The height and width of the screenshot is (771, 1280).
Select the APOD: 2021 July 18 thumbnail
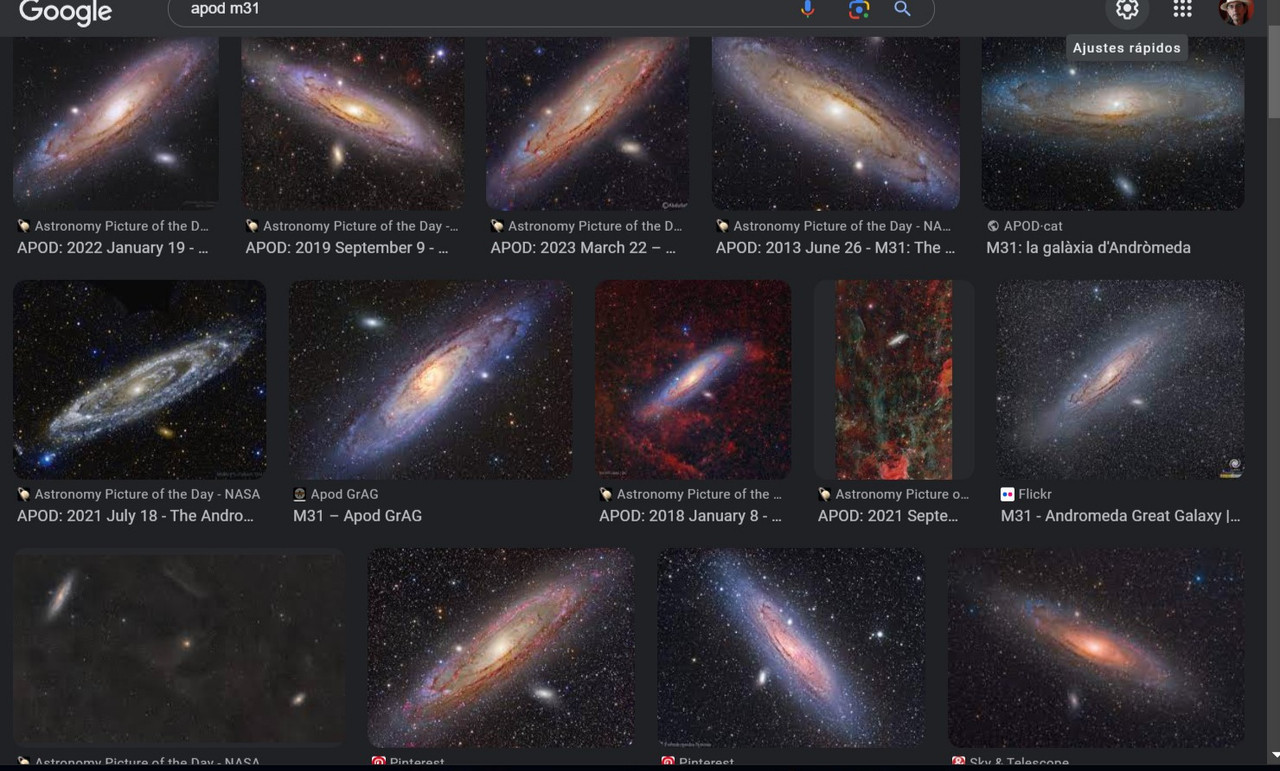(139, 379)
